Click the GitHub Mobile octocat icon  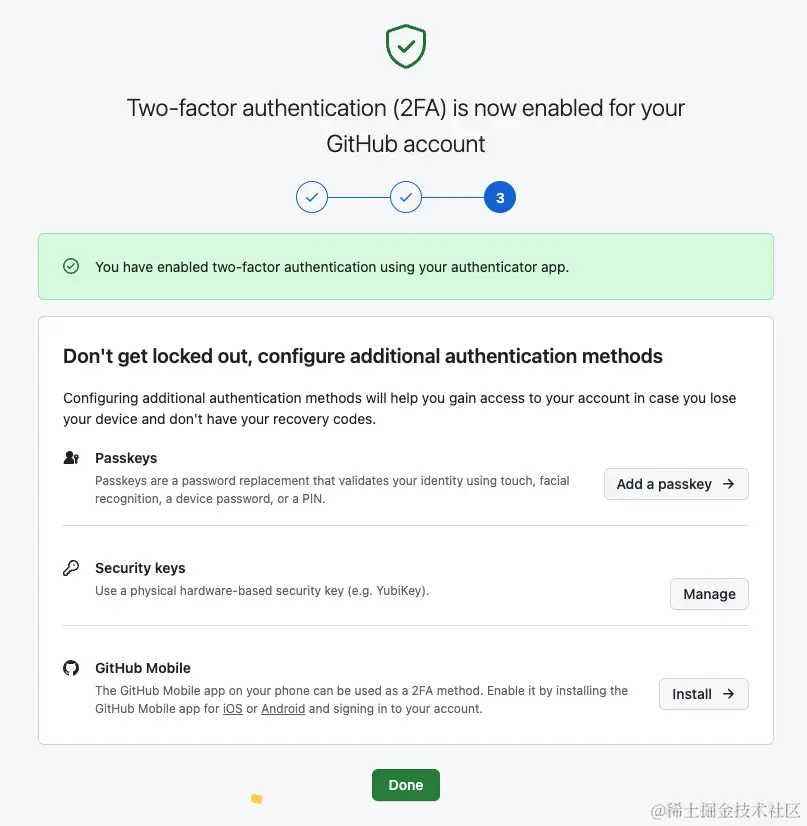(x=71, y=668)
